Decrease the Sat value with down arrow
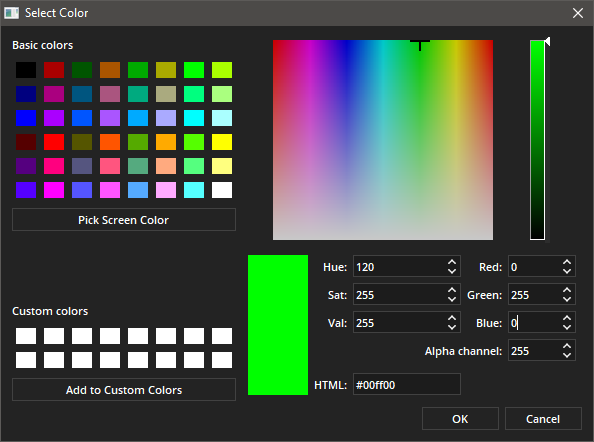 coord(452,299)
